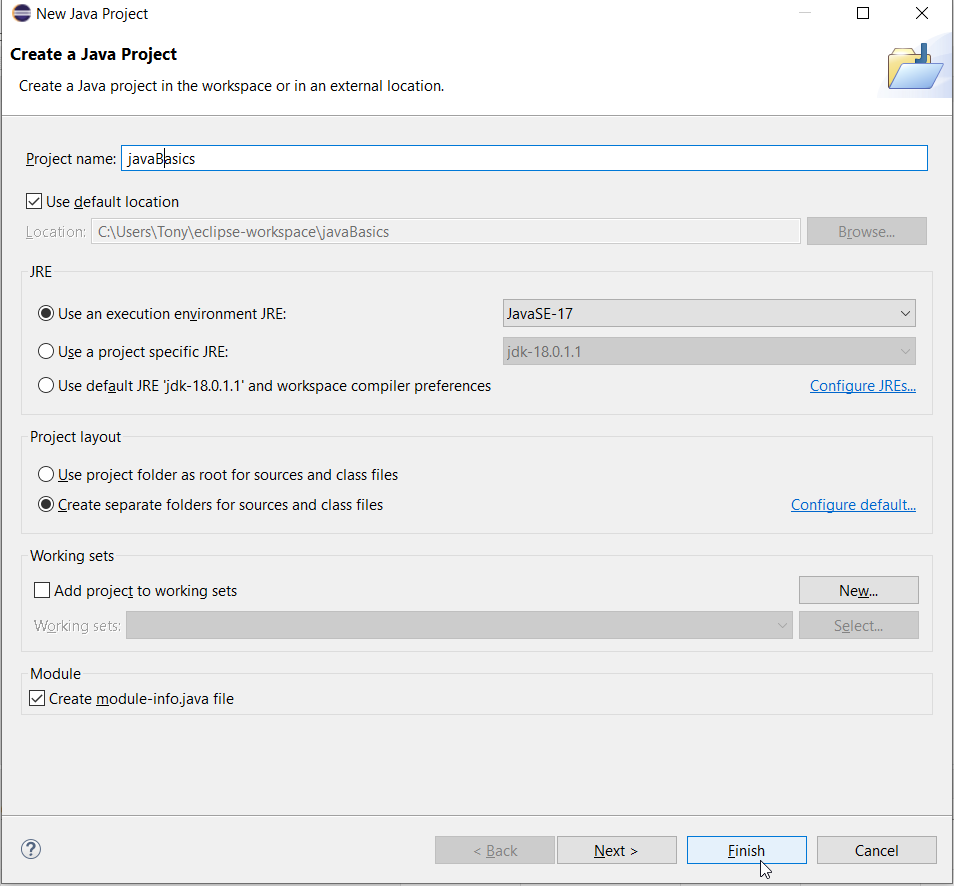The image size is (954, 886).
Task: Open the Configure JREs... link
Action: (863, 386)
